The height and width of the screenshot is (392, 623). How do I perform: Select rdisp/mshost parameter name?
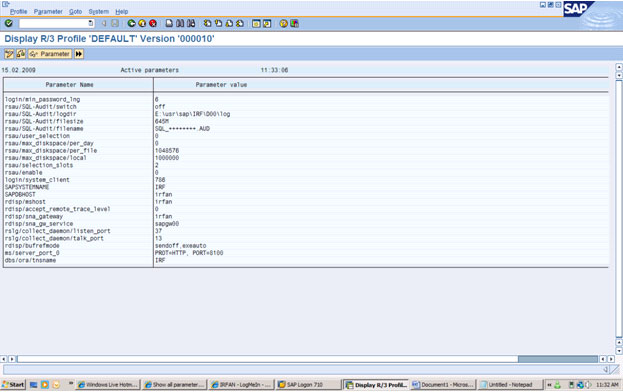point(25,201)
